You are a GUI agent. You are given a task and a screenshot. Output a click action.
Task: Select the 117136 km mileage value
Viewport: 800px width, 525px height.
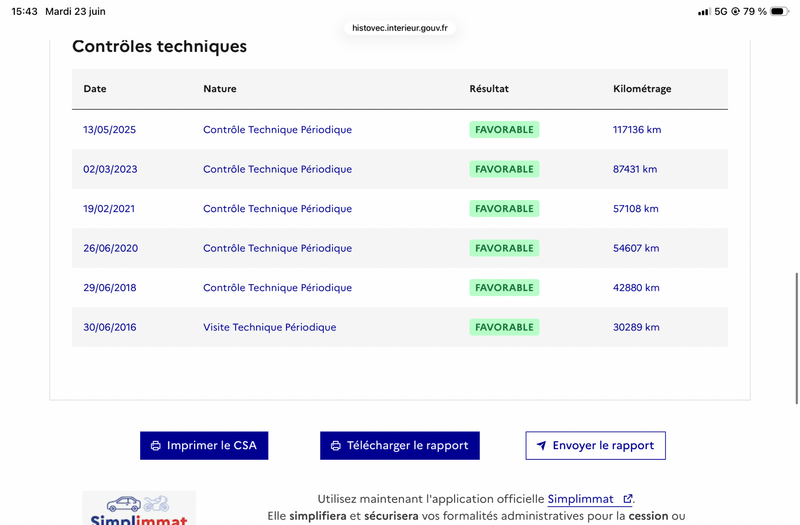coord(637,130)
